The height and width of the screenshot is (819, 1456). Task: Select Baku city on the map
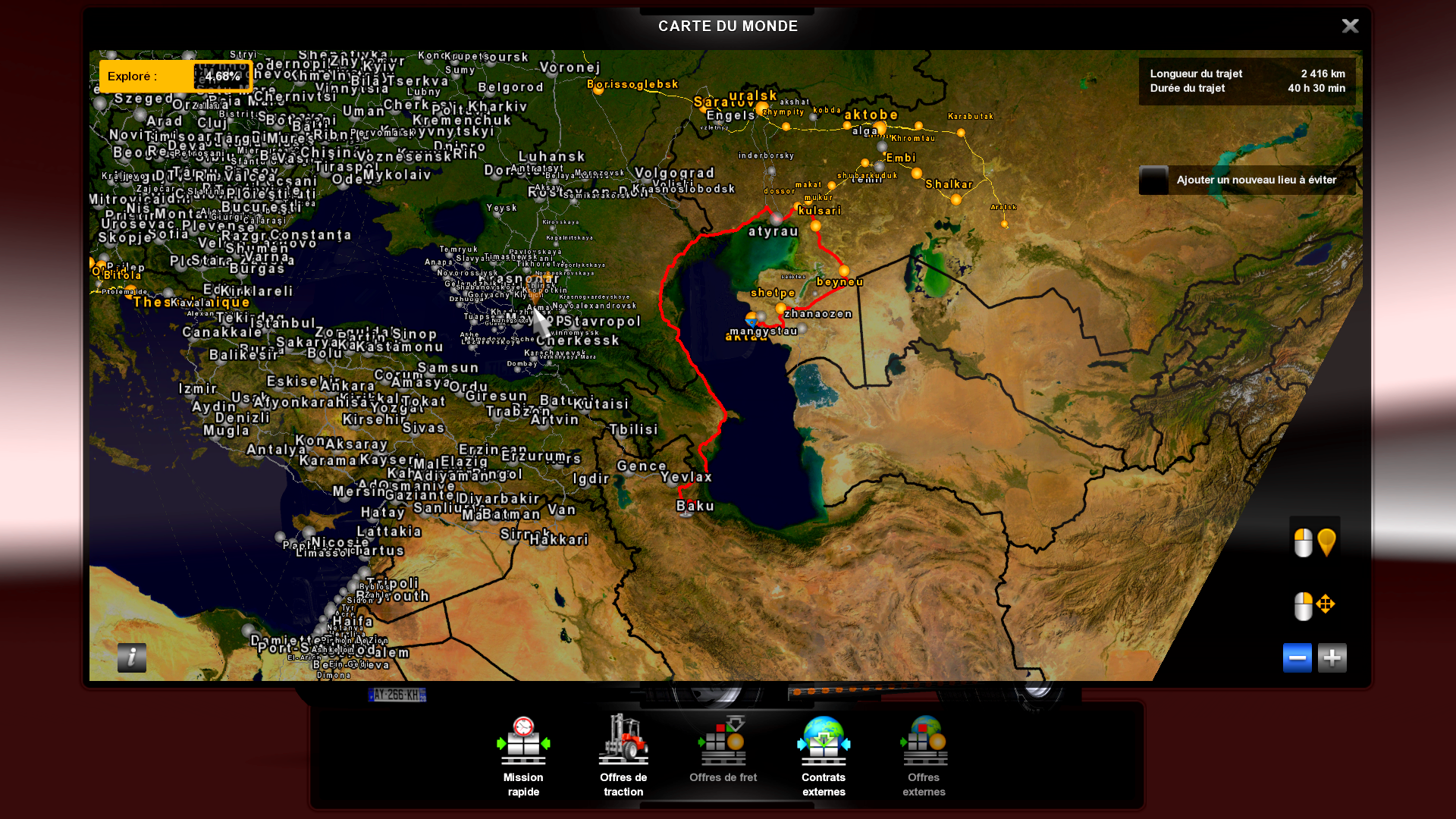(x=695, y=506)
